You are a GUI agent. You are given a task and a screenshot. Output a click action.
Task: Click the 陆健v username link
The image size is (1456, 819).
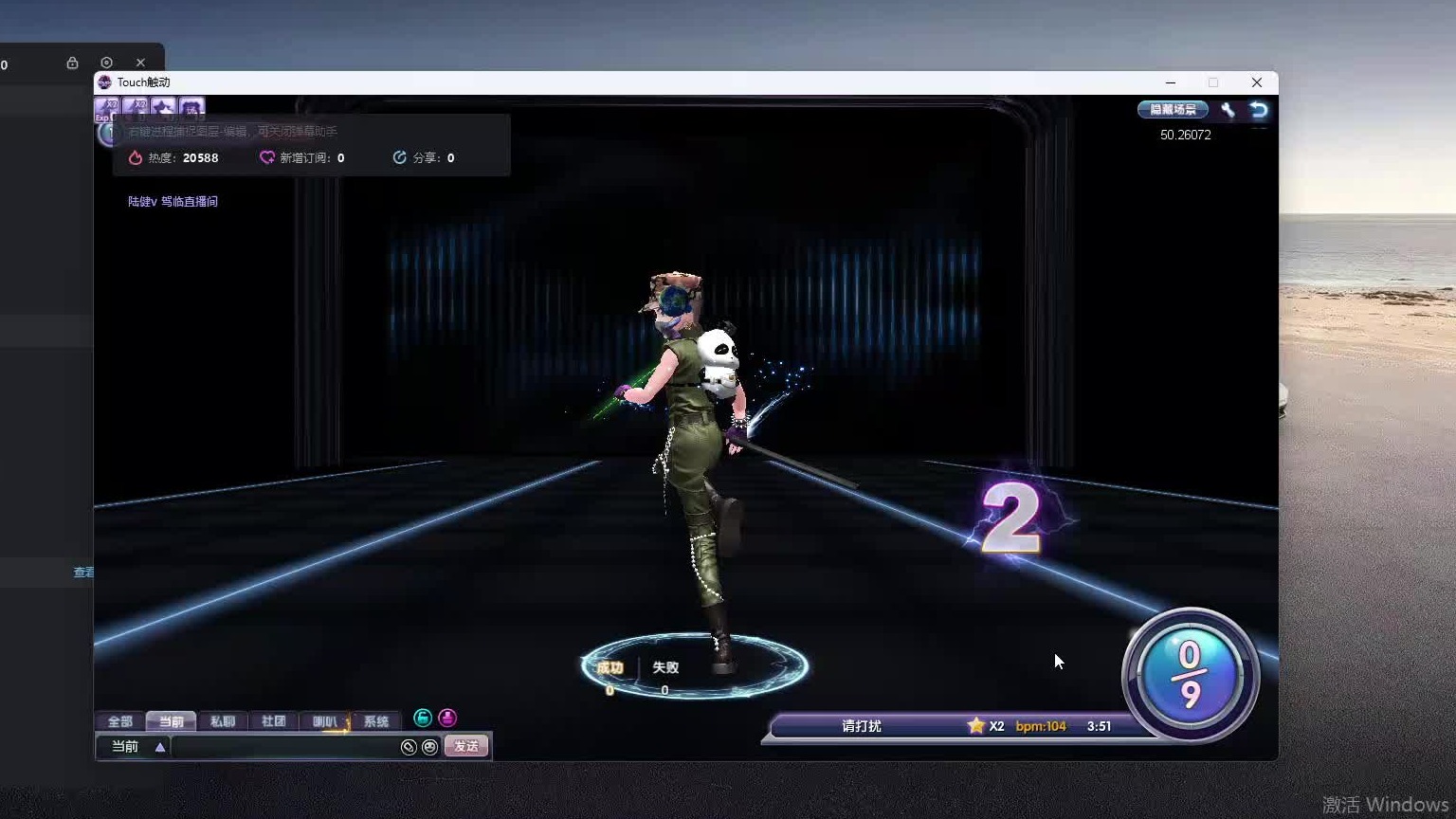(x=142, y=201)
